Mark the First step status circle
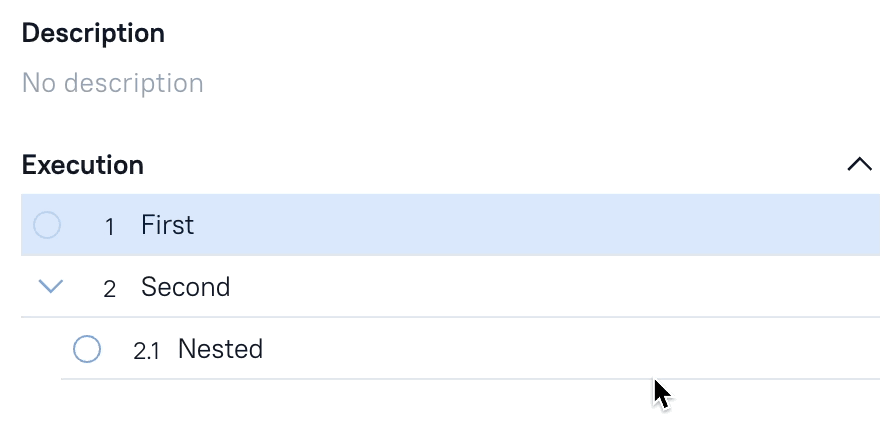Screen dimensions: 896x444 47,225
